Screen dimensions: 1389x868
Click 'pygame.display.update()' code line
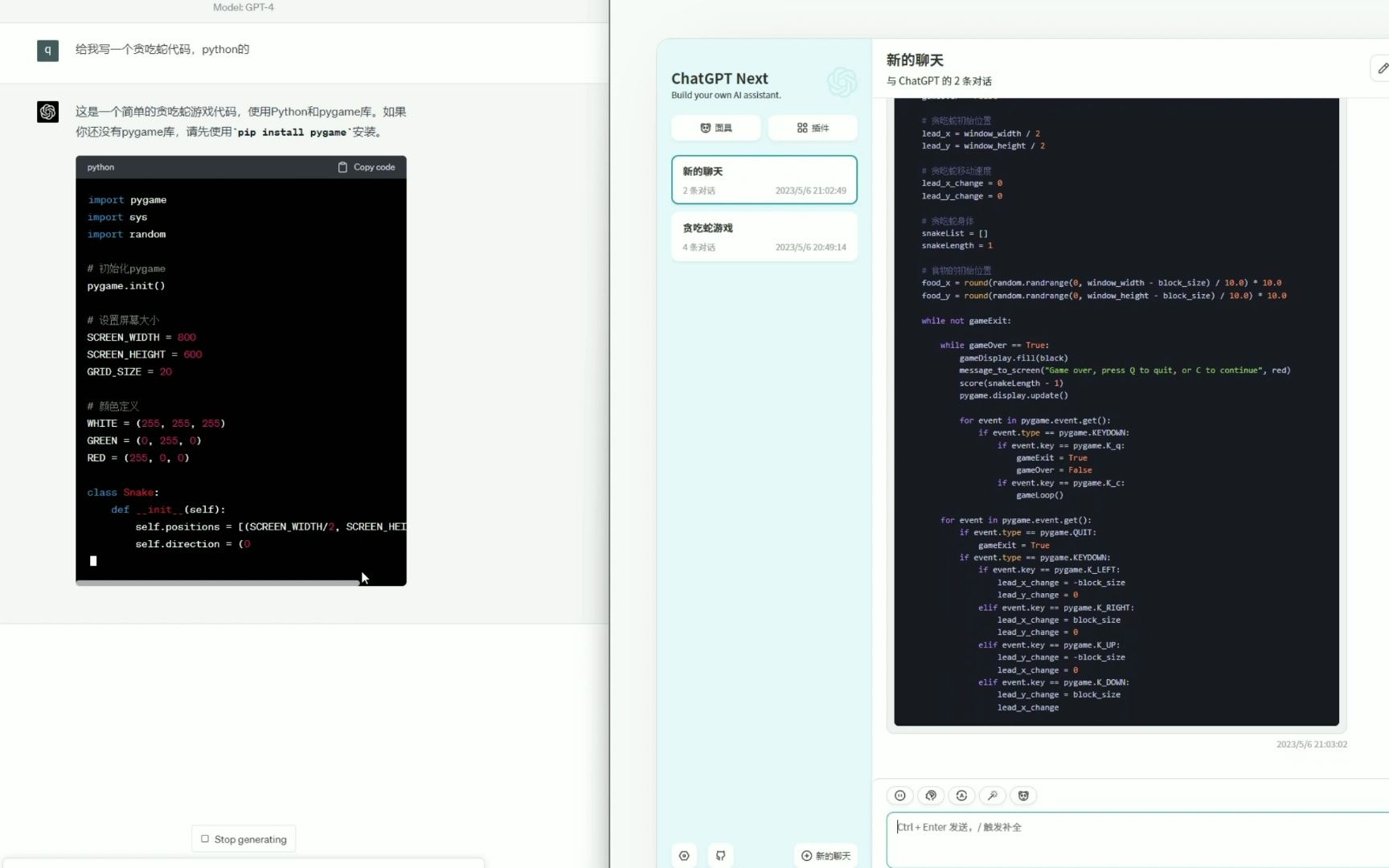(1014, 395)
